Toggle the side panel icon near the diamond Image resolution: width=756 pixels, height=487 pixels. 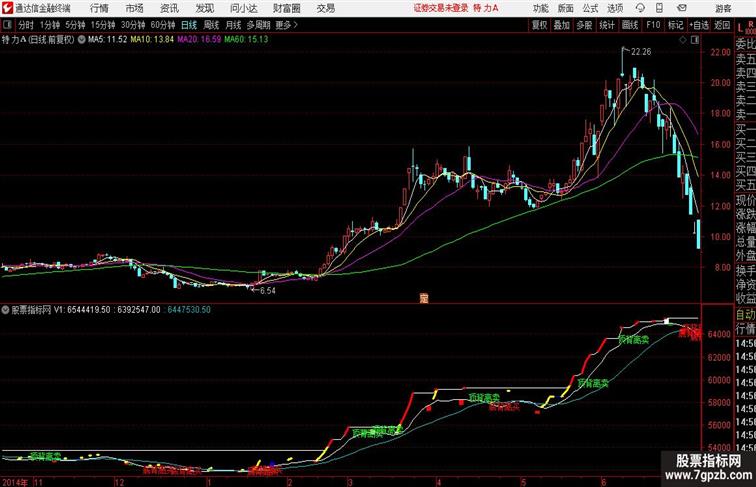[x=695, y=40]
